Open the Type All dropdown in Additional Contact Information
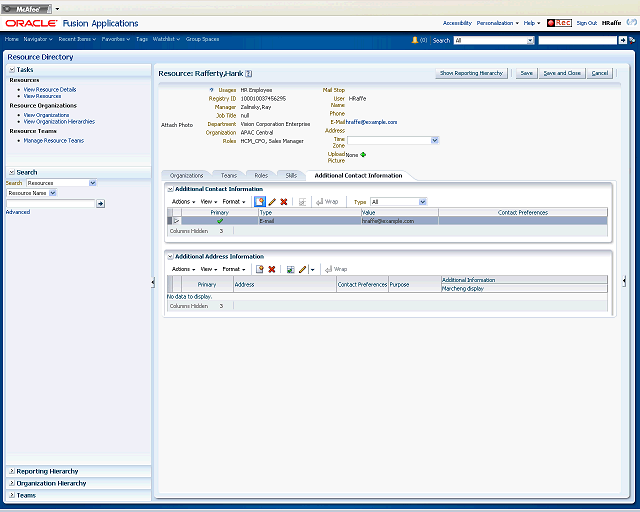The height and width of the screenshot is (512, 640). 423,202
